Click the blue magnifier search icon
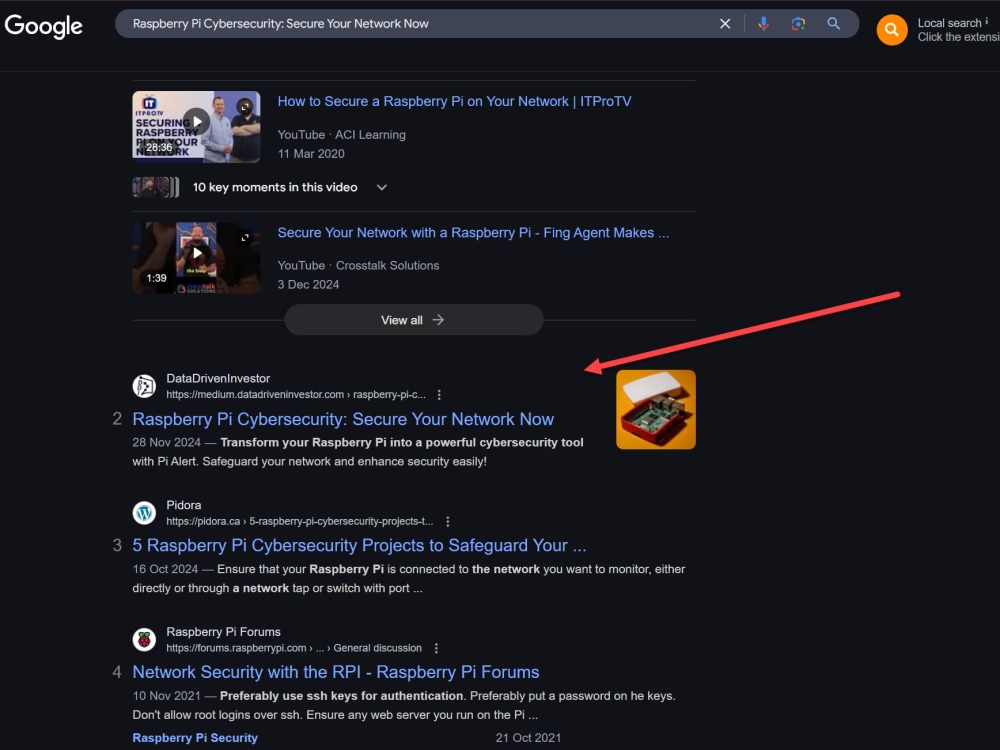Viewport: 1000px width, 750px height. (834, 24)
